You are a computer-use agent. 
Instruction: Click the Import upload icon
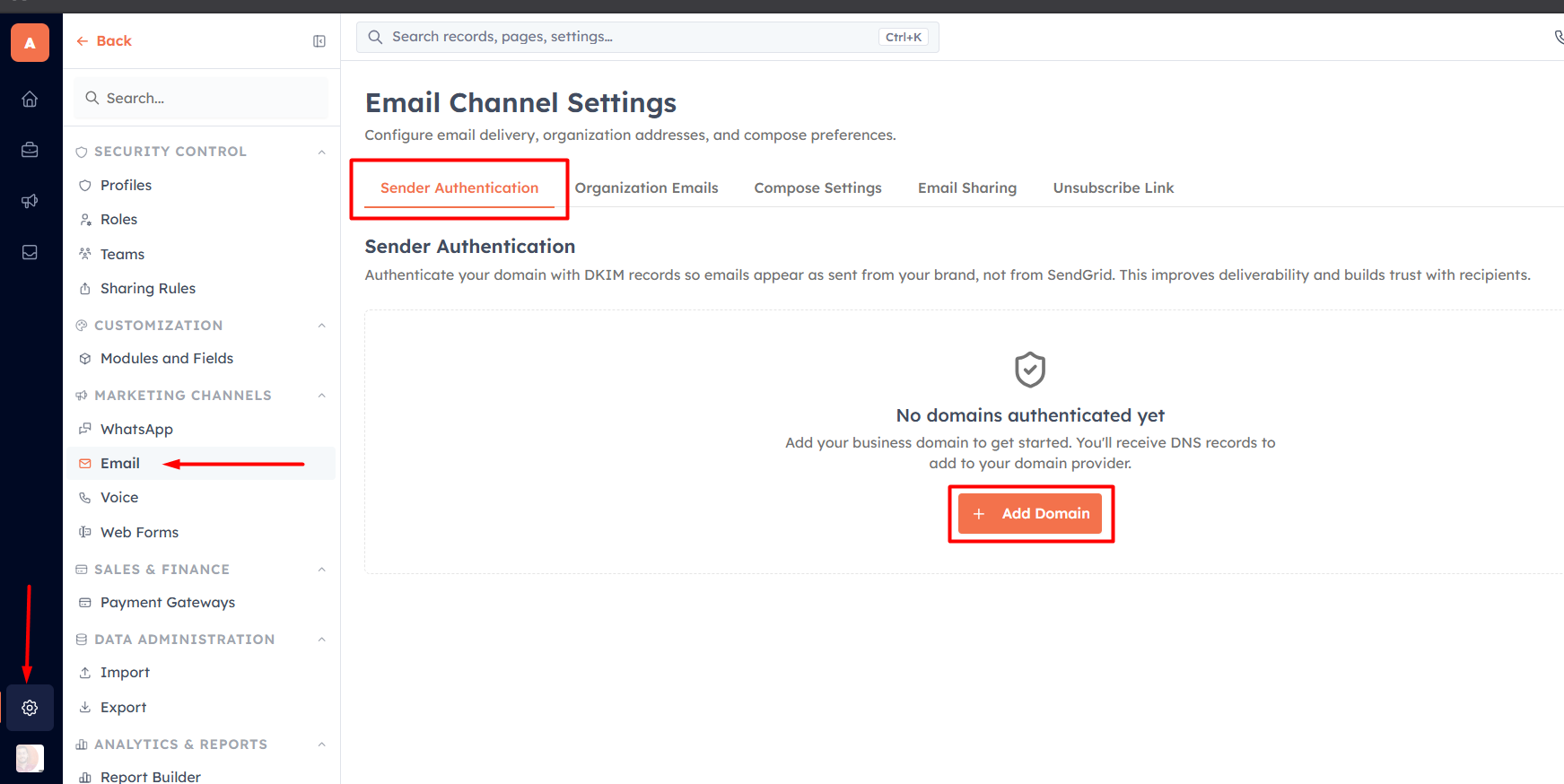click(85, 673)
